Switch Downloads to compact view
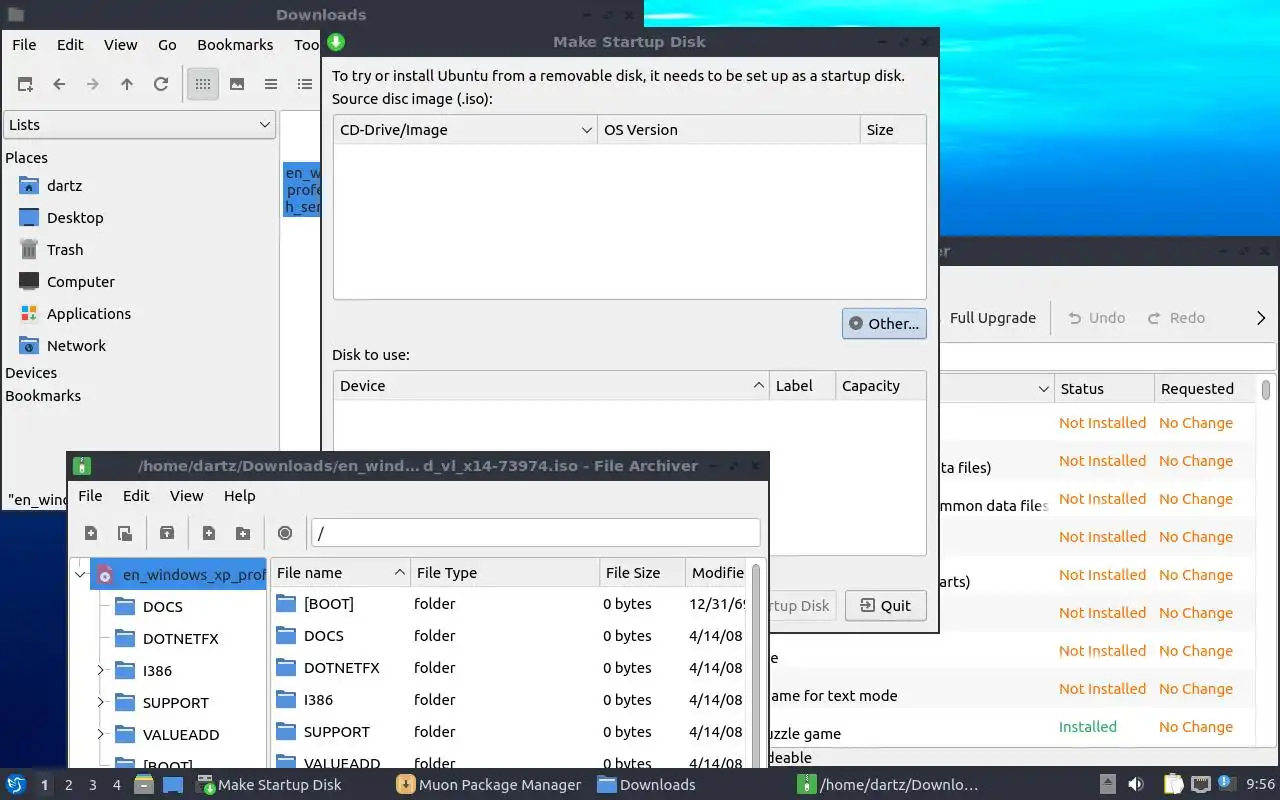Image resolution: width=1280 pixels, height=800 pixels. tap(271, 84)
